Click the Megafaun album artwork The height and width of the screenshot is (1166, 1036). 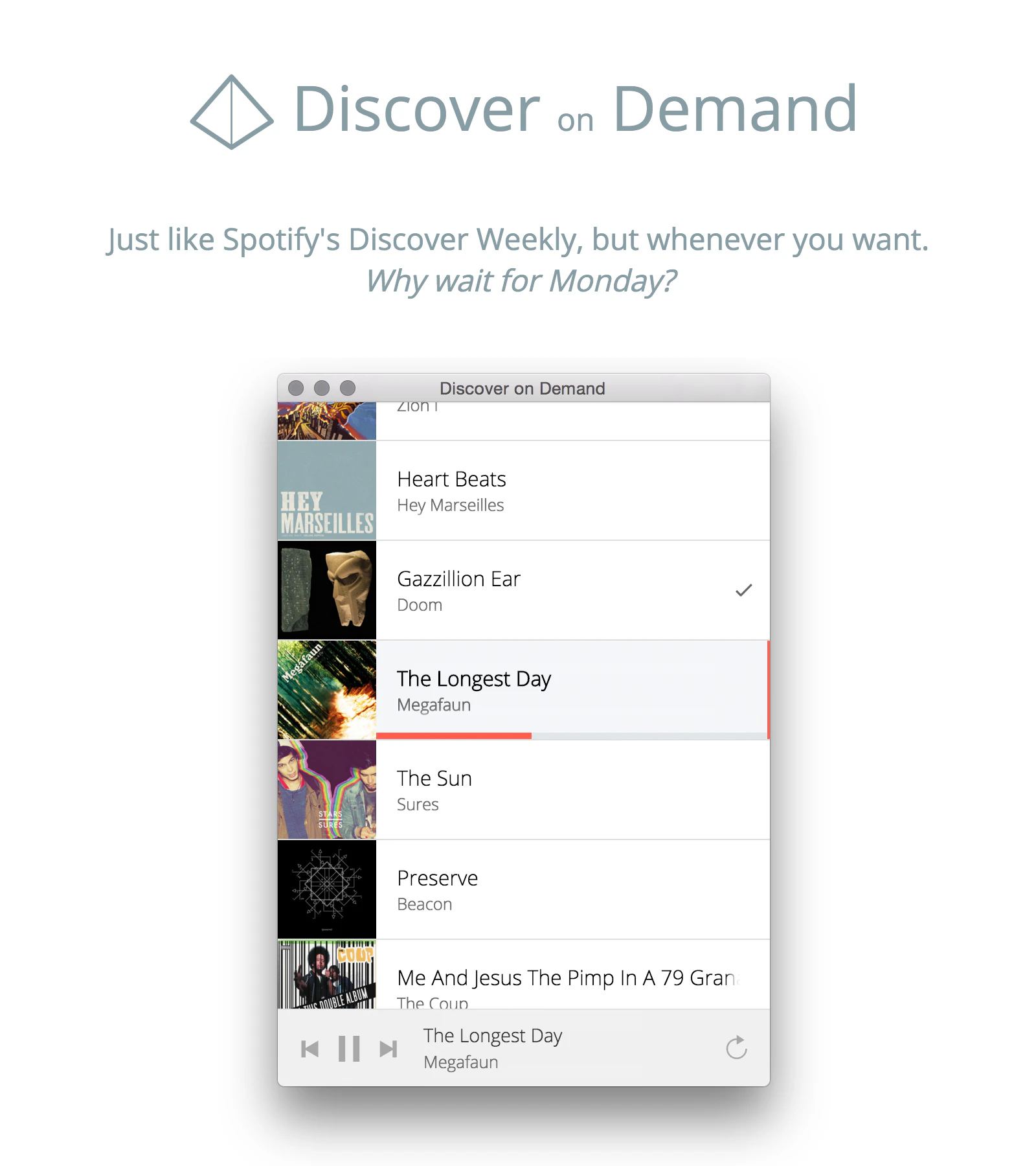(x=326, y=689)
